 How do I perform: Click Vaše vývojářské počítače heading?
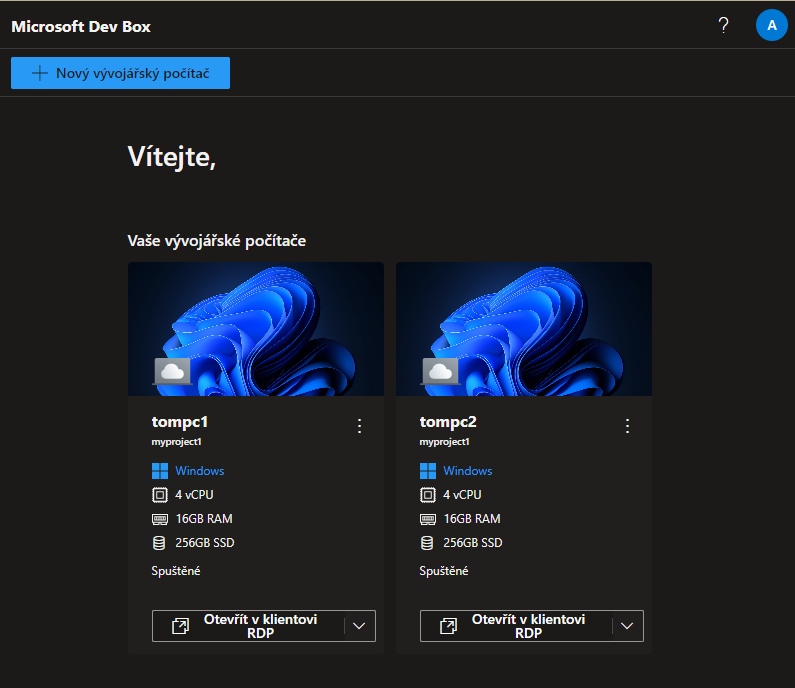pos(216,241)
